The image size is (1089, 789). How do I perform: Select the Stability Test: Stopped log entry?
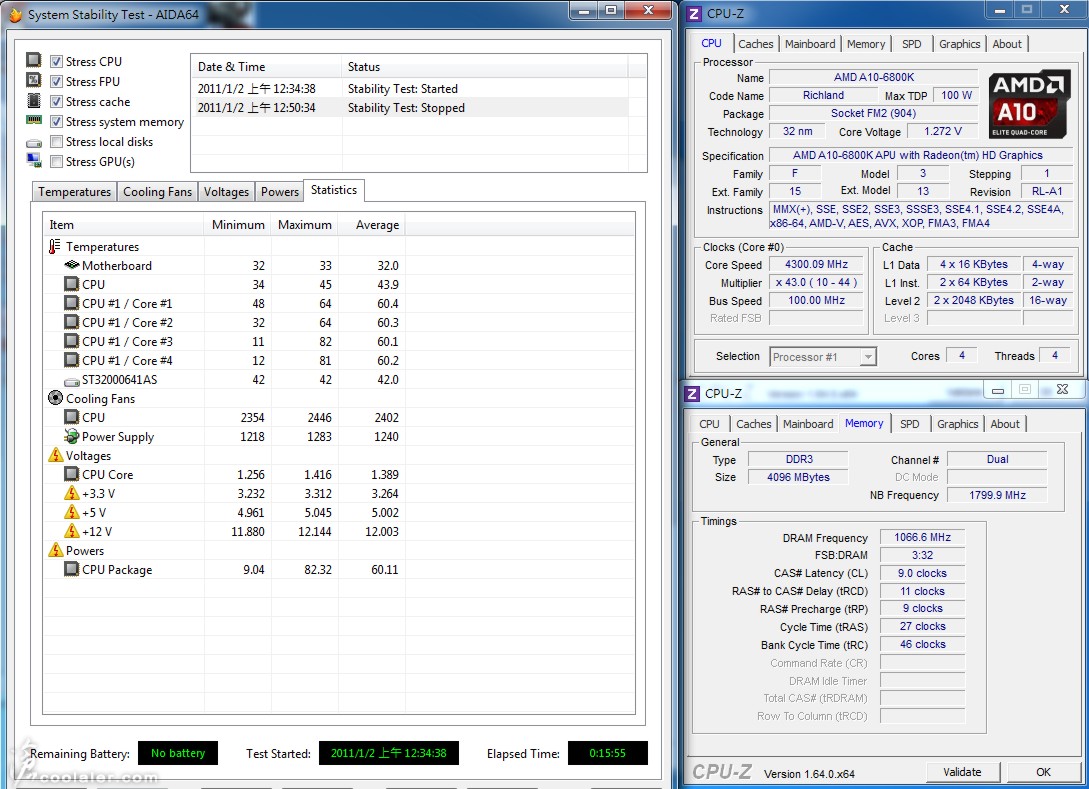(406, 108)
